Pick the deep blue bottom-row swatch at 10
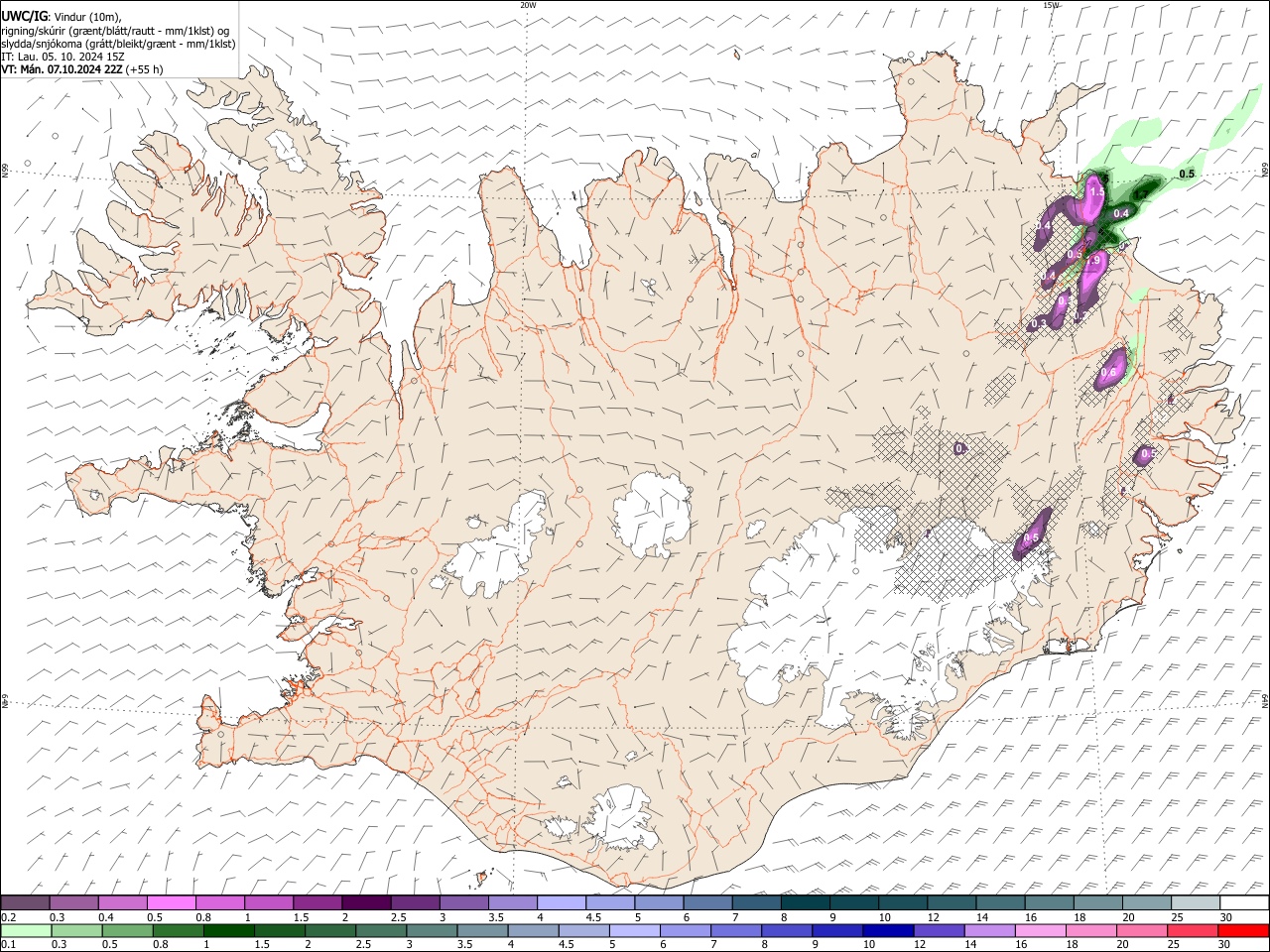1270x952 pixels. pos(887,930)
